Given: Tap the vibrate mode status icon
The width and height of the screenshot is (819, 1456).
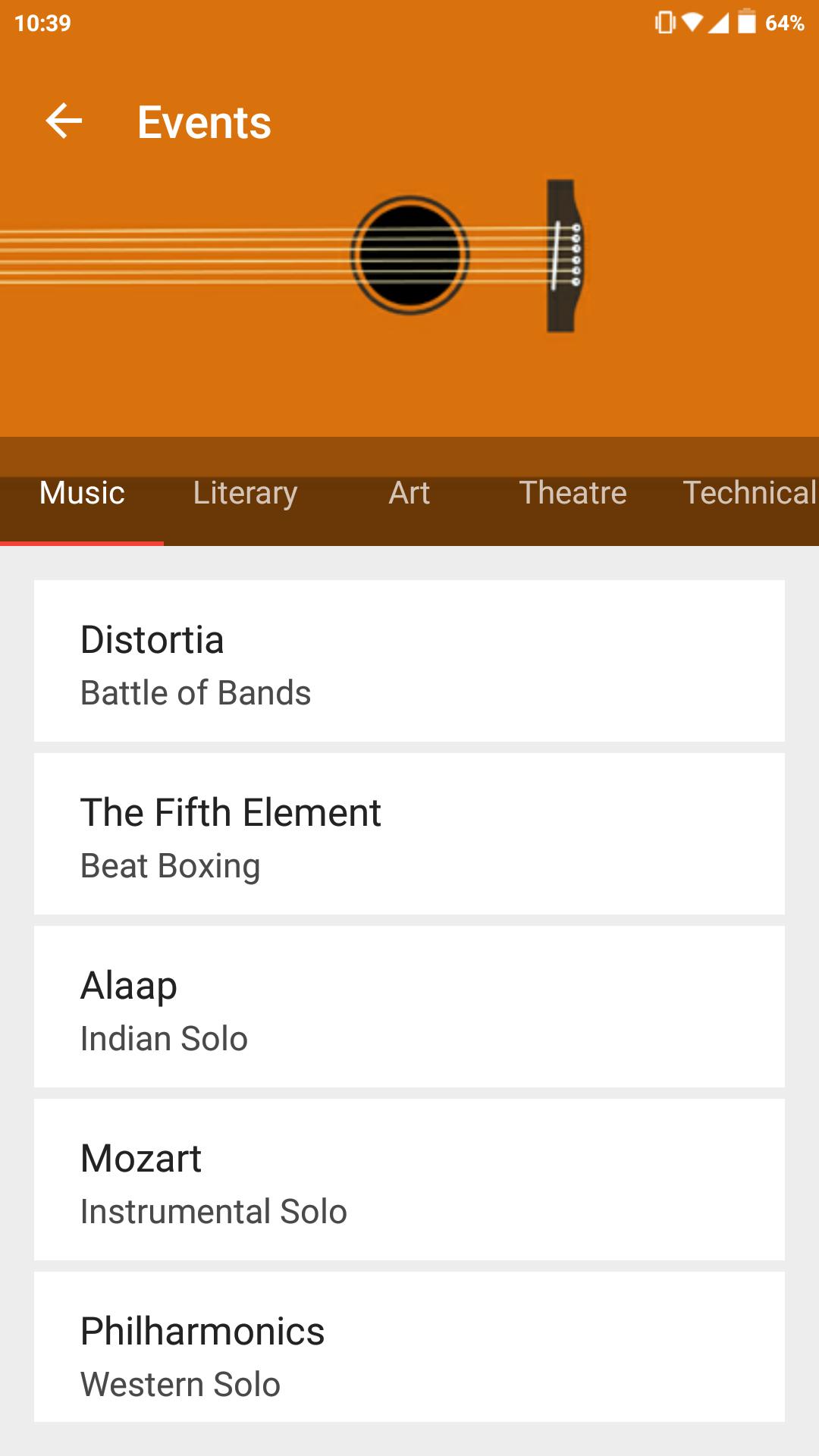Looking at the screenshot, I should click(664, 22).
